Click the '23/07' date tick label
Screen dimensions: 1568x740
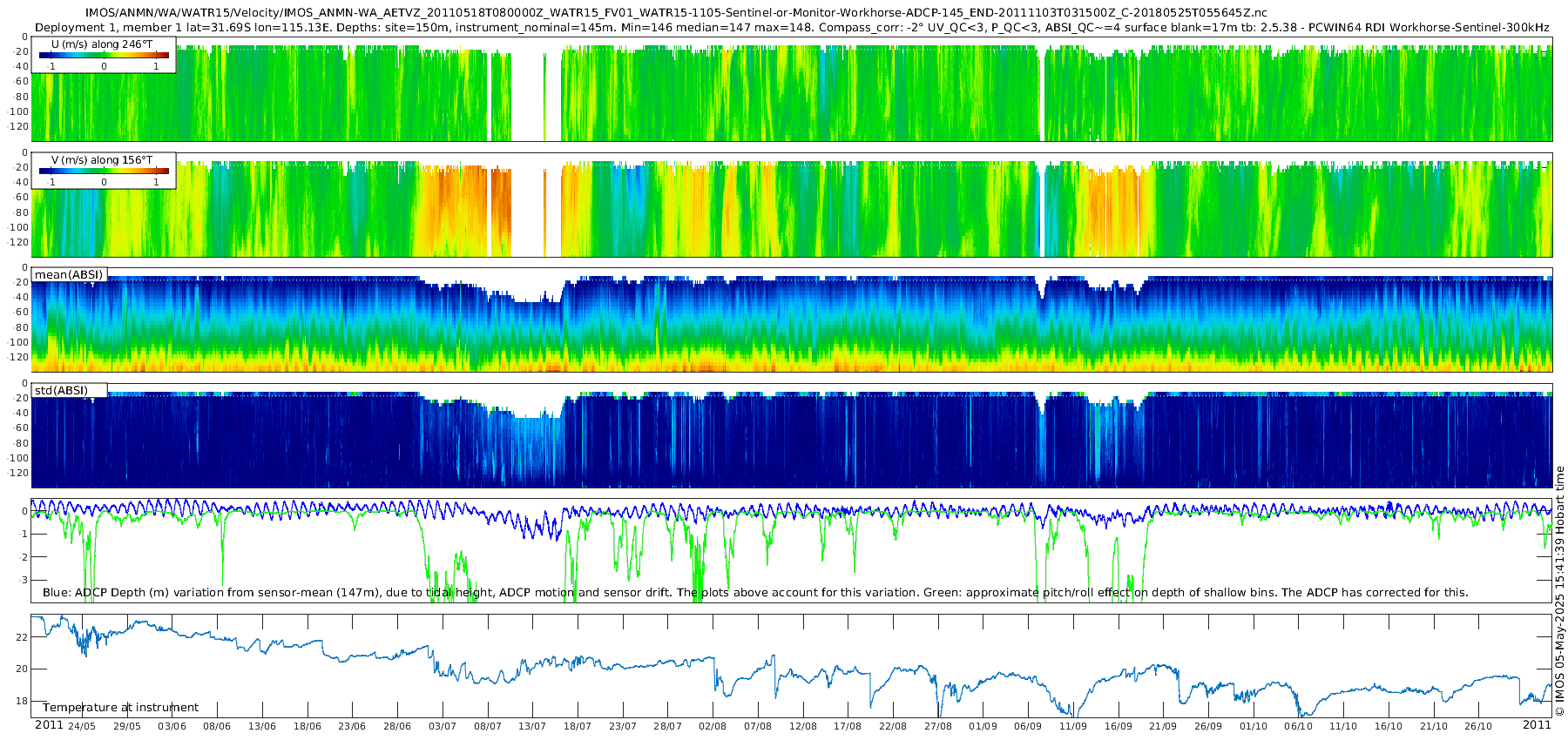[x=623, y=726]
